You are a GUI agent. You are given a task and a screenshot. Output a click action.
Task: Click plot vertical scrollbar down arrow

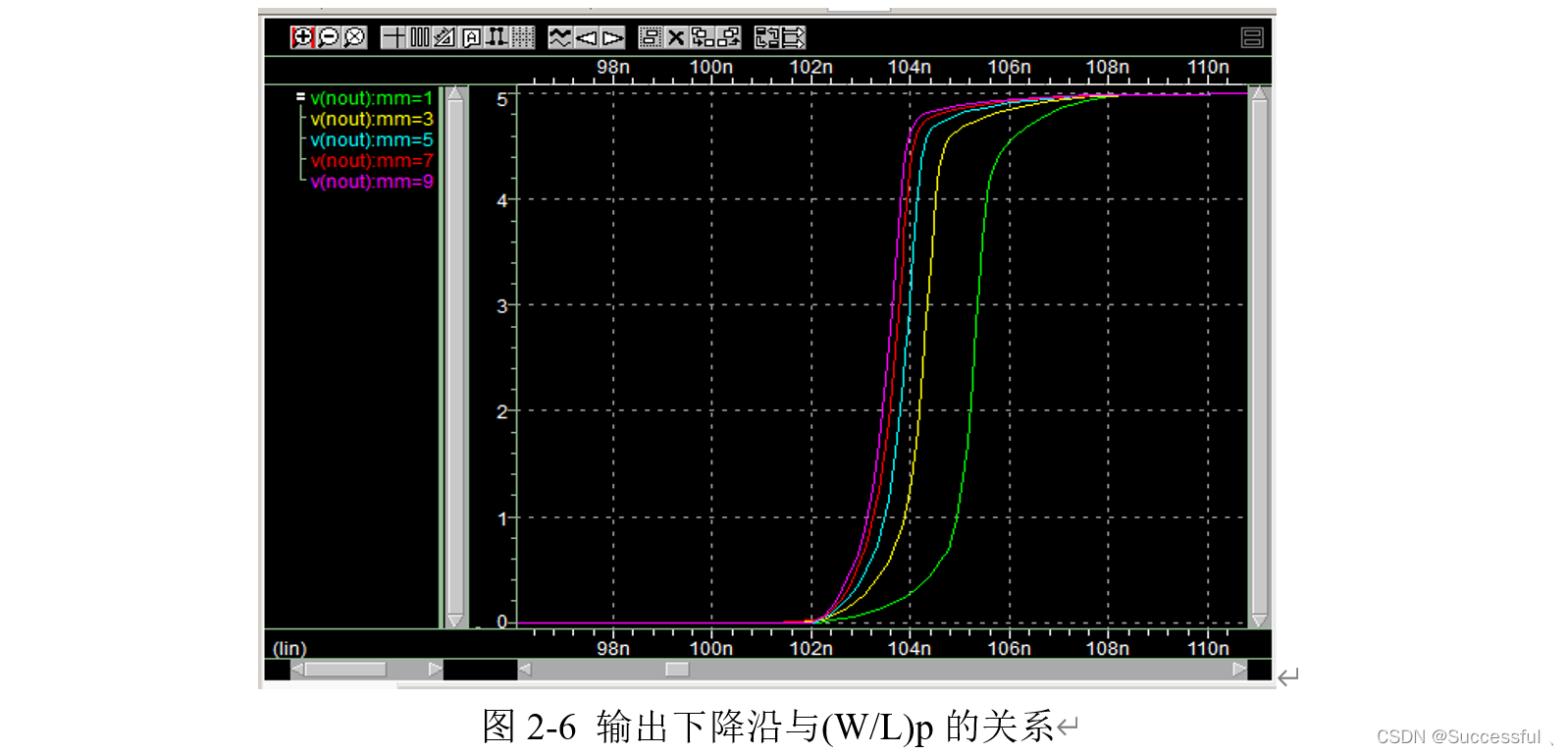1260,620
